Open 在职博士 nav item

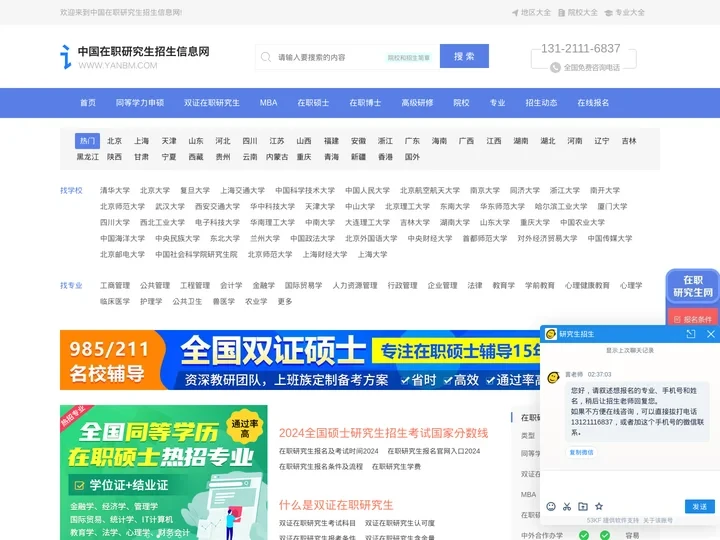365,103
